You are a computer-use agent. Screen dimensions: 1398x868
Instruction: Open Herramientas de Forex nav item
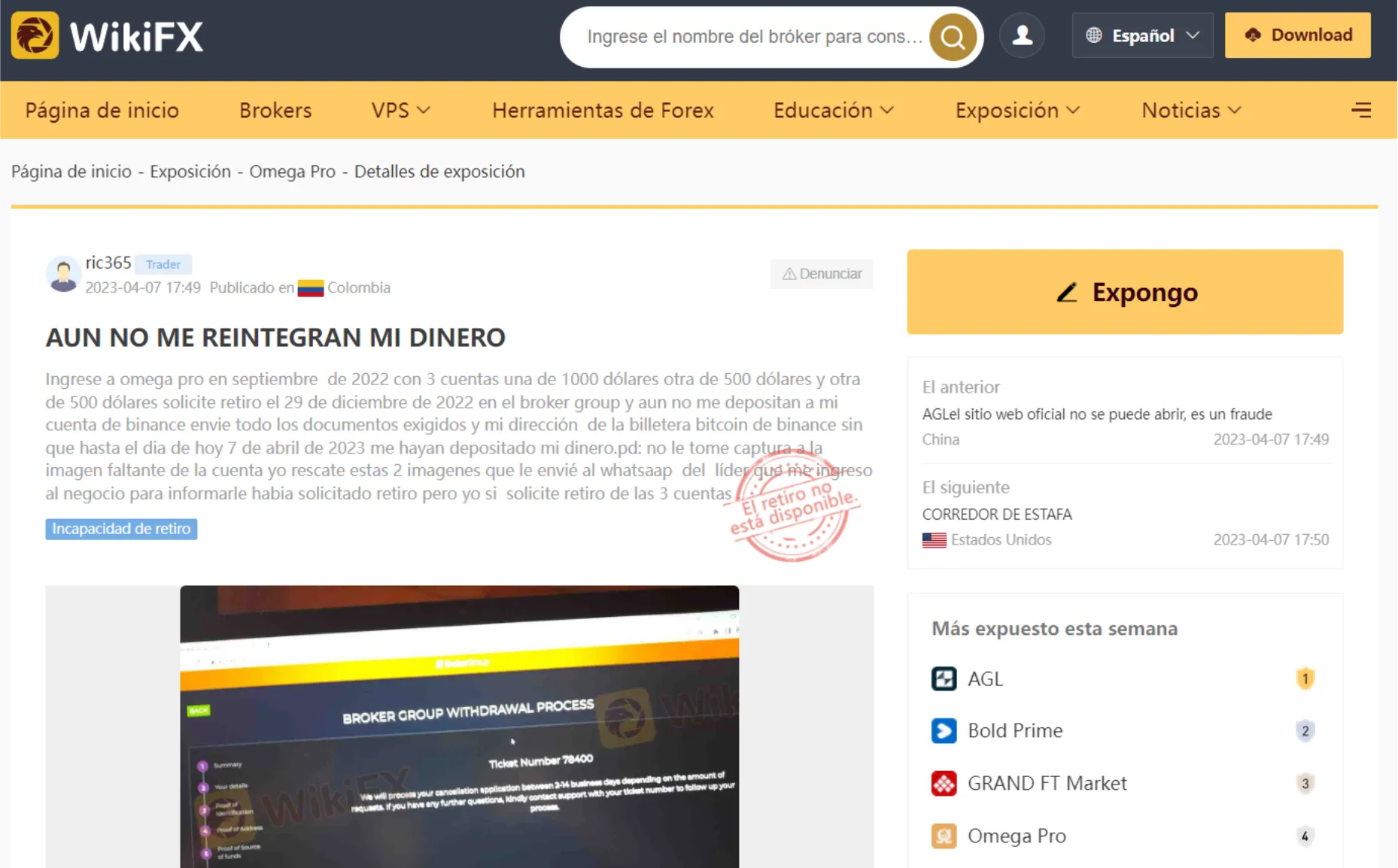click(603, 111)
